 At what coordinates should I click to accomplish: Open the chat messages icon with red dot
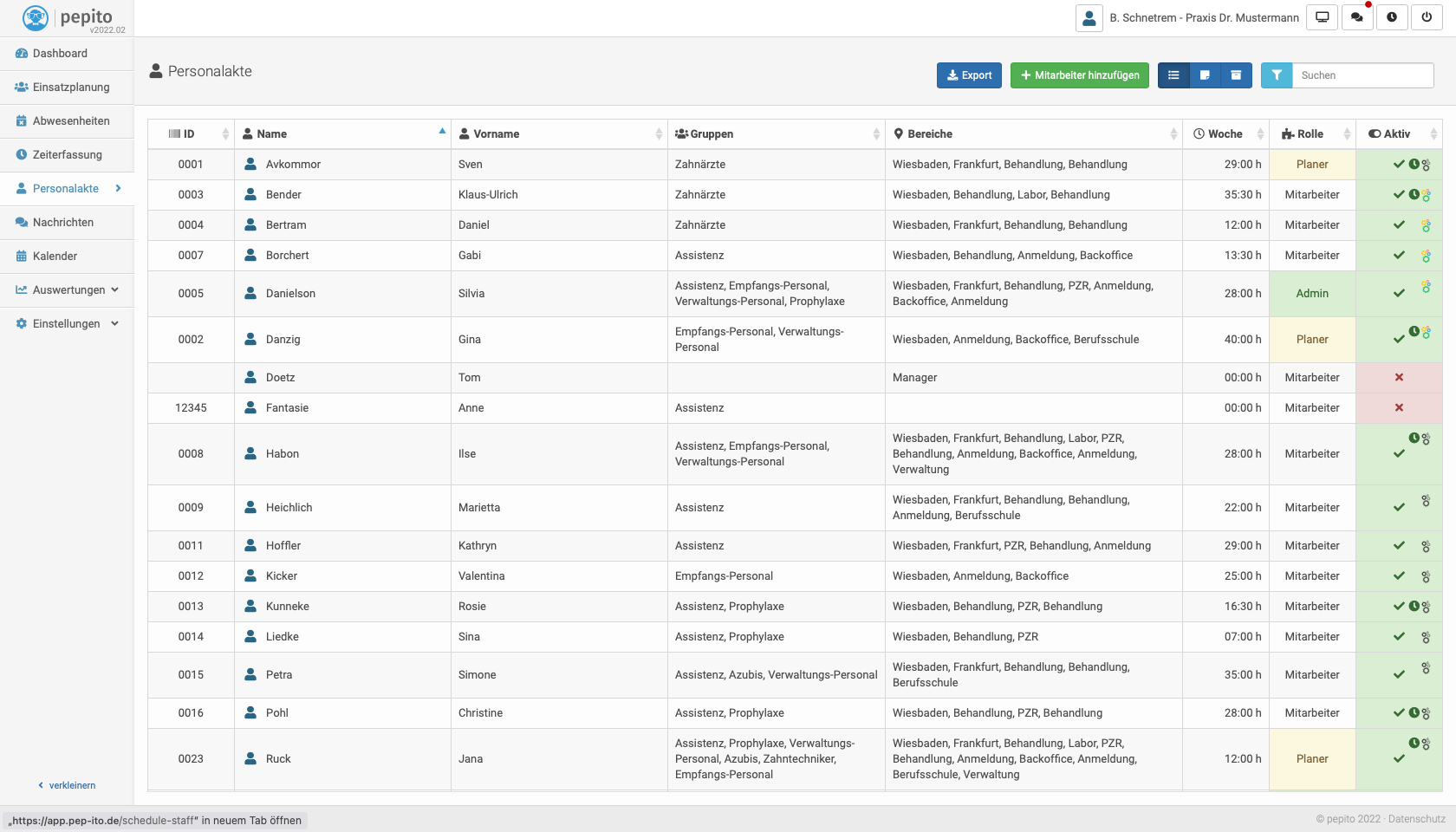click(x=1357, y=17)
